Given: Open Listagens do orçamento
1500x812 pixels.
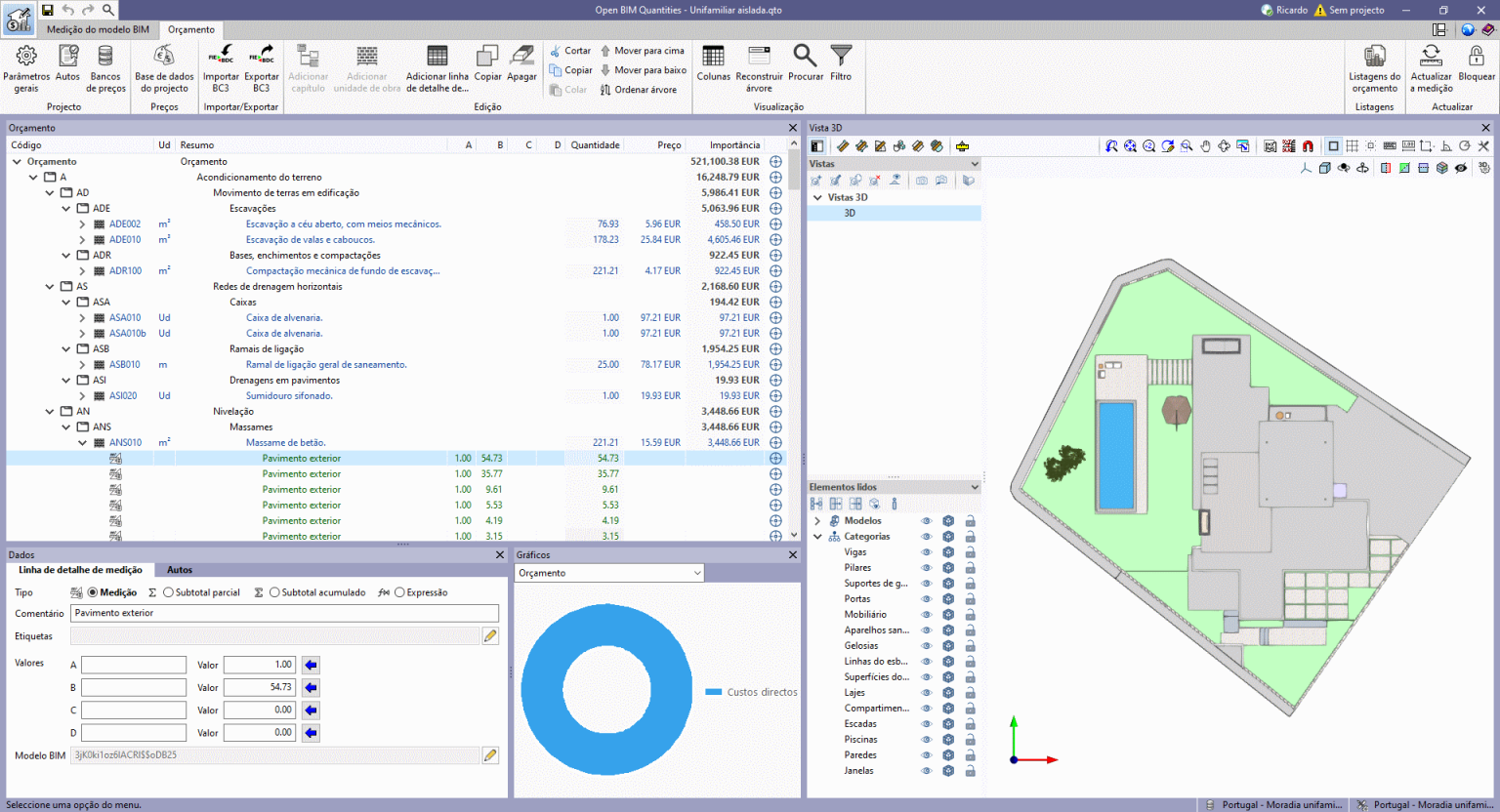Looking at the screenshot, I should pyautogui.click(x=1374, y=68).
